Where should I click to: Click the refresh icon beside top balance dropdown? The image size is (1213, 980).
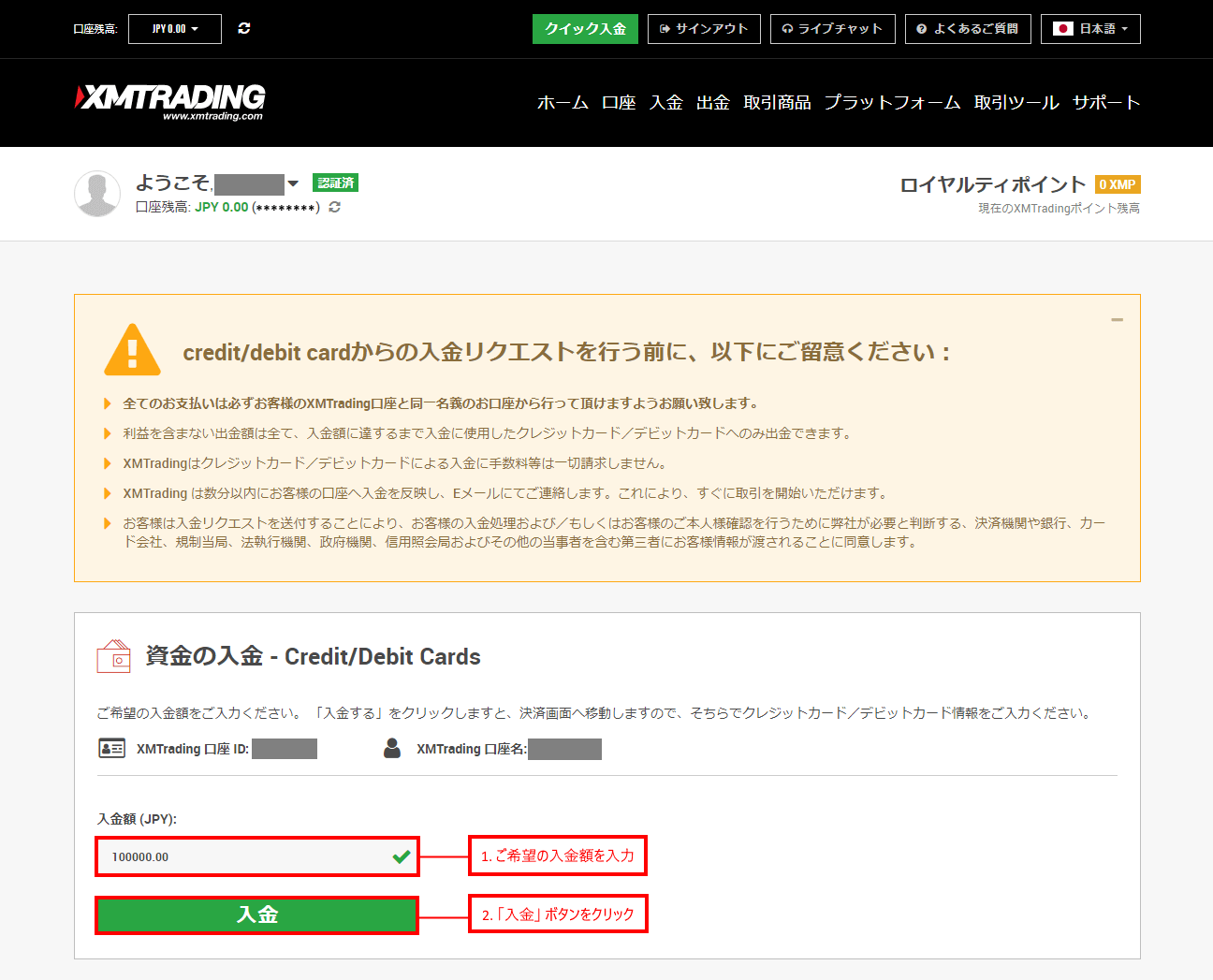tap(244, 29)
